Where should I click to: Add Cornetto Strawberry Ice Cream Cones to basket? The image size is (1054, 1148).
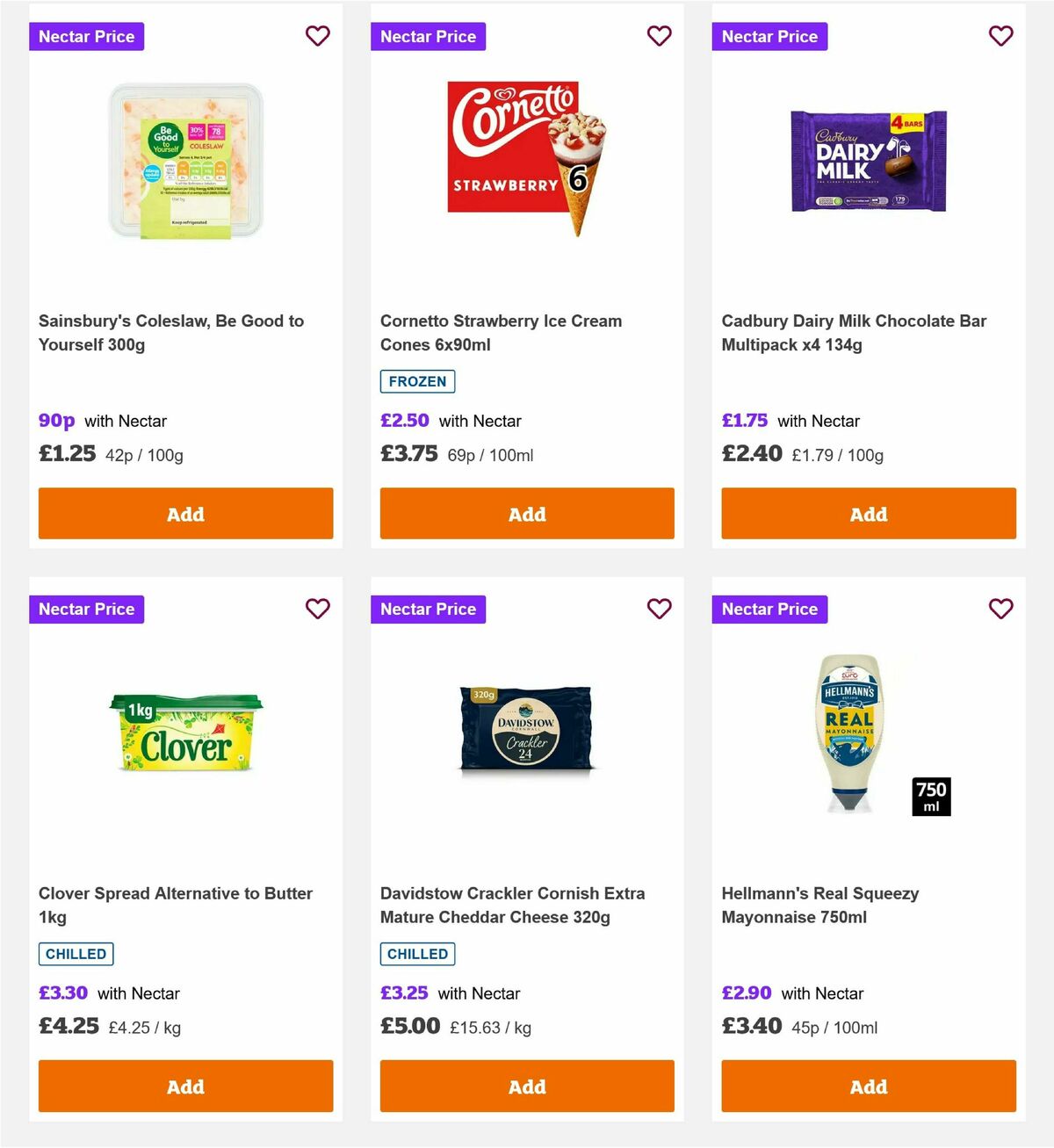pyautogui.click(x=526, y=513)
